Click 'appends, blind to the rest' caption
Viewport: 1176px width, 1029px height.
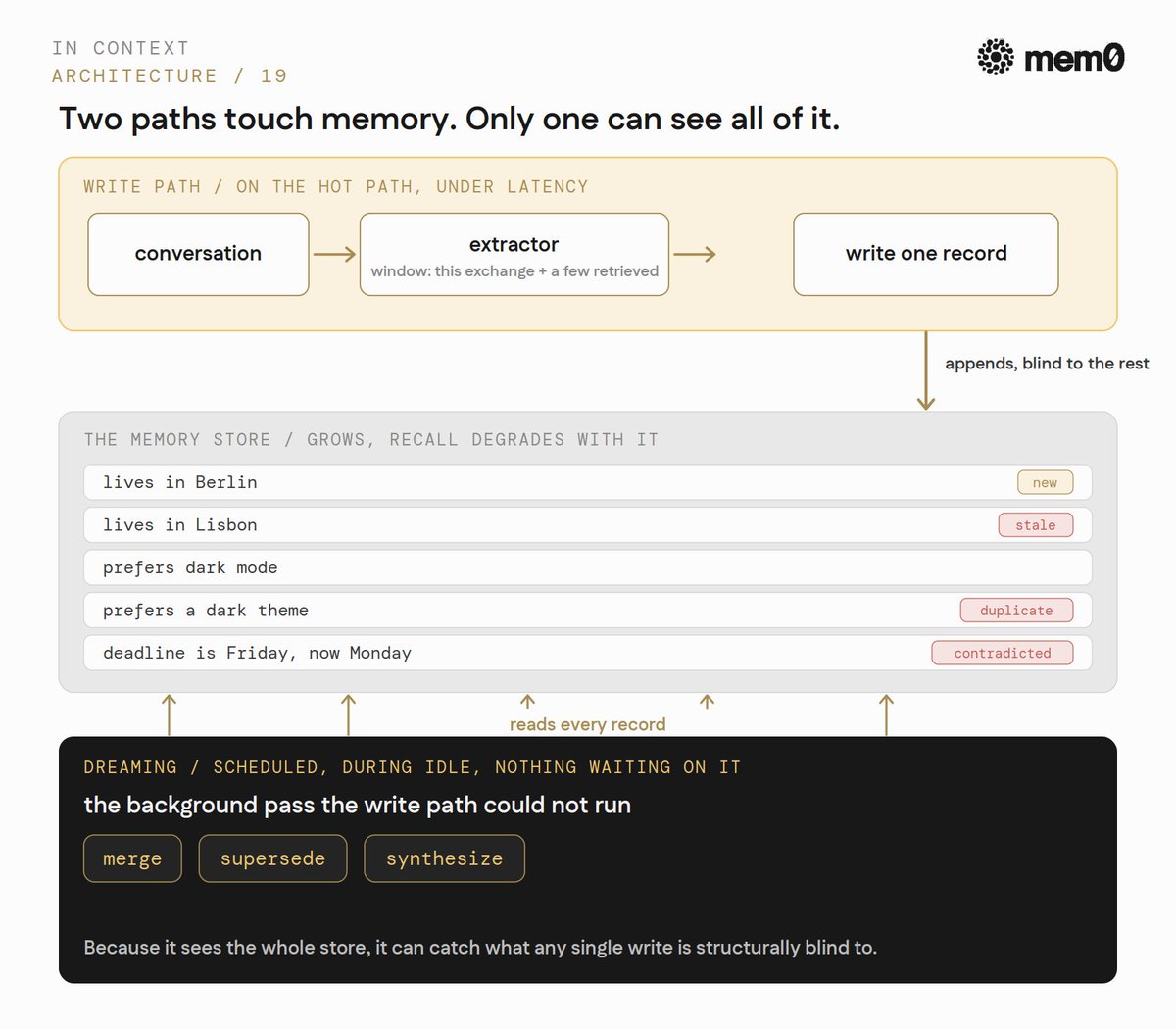pos(1047,363)
